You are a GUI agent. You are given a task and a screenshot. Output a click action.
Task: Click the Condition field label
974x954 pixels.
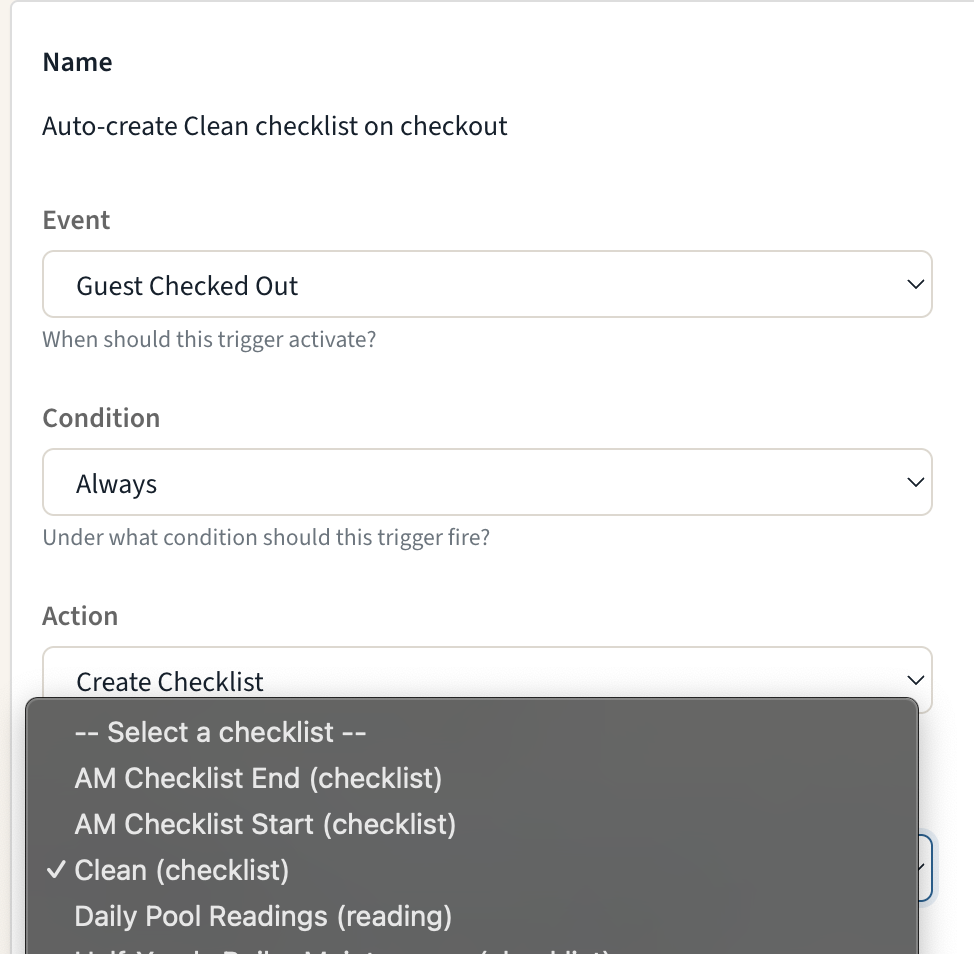[x=101, y=418]
